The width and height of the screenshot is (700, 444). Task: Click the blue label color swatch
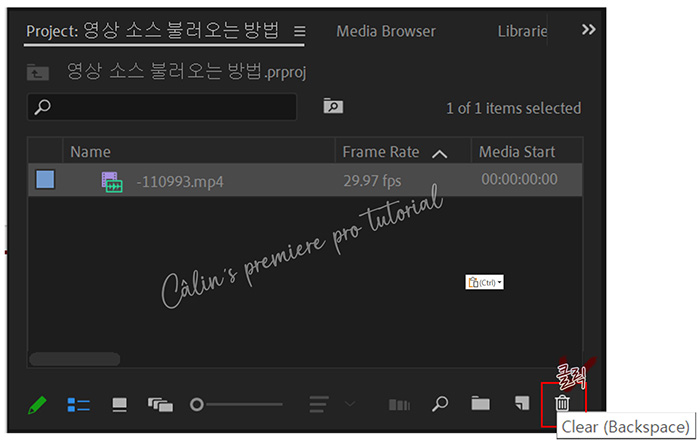[x=45, y=179]
